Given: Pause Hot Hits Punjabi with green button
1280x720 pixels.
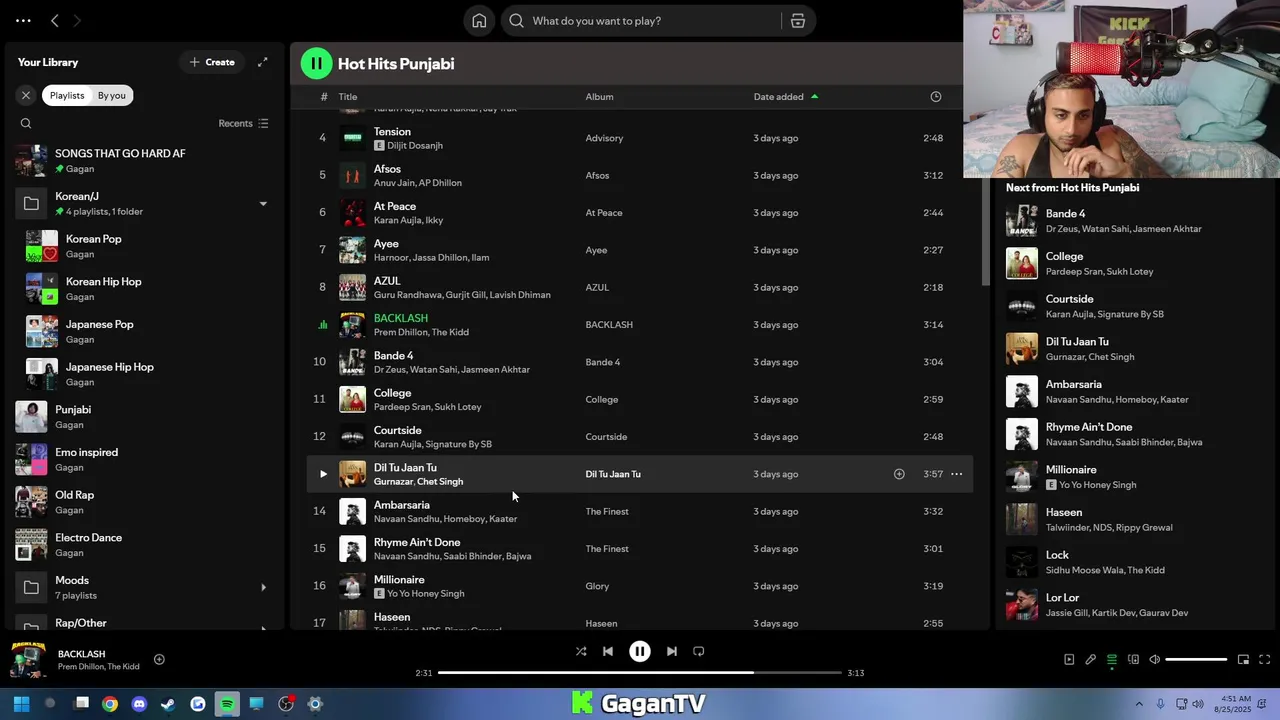Looking at the screenshot, I should click(x=316, y=63).
